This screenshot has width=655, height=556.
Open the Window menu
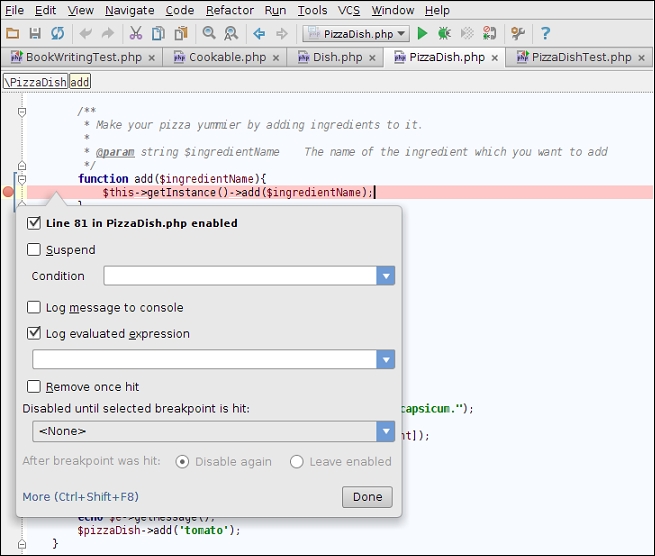[x=393, y=10]
